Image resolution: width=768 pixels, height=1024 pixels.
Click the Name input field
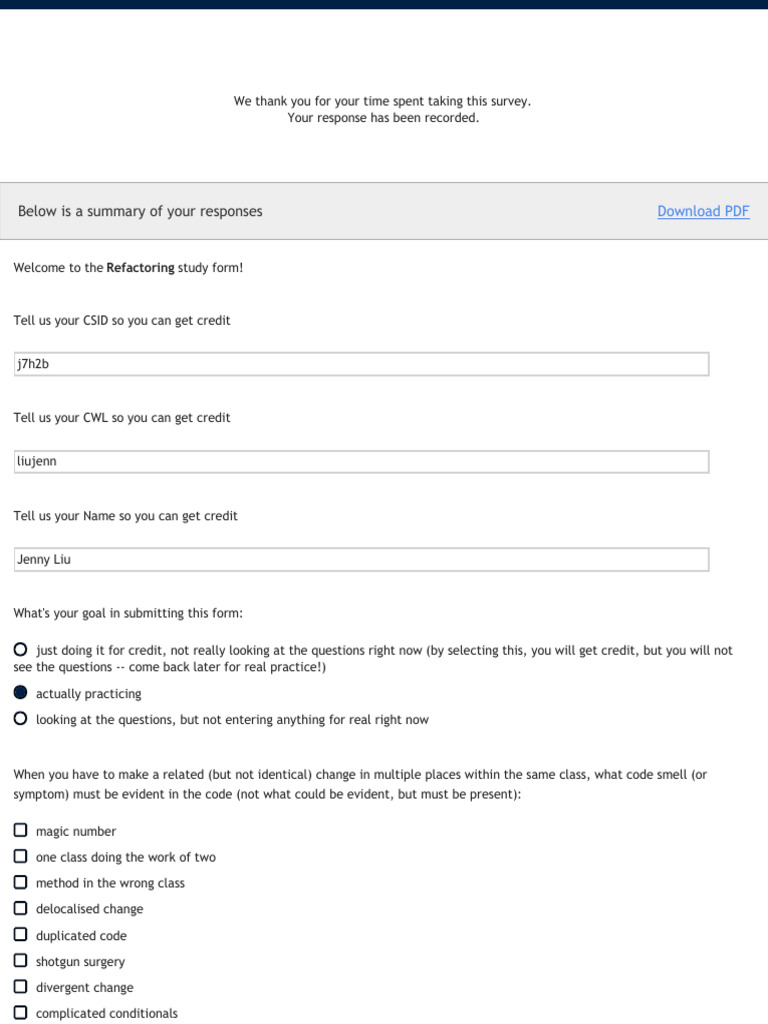click(361, 560)
